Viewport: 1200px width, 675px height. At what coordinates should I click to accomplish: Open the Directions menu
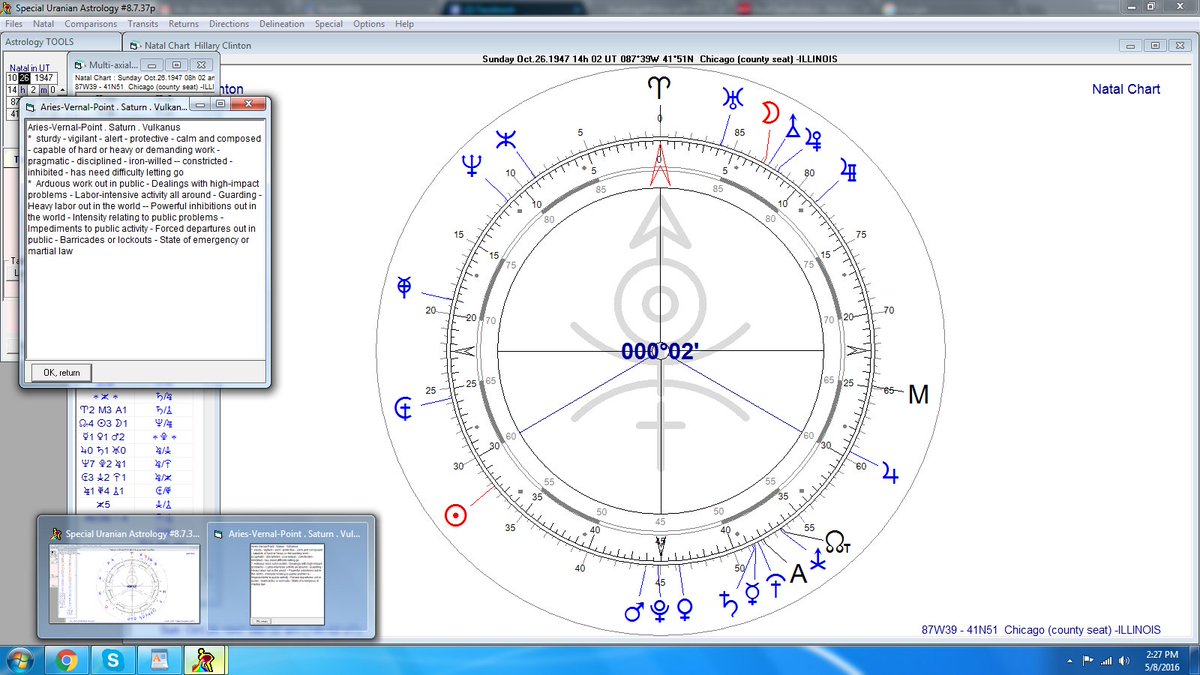tap(229, 24)
